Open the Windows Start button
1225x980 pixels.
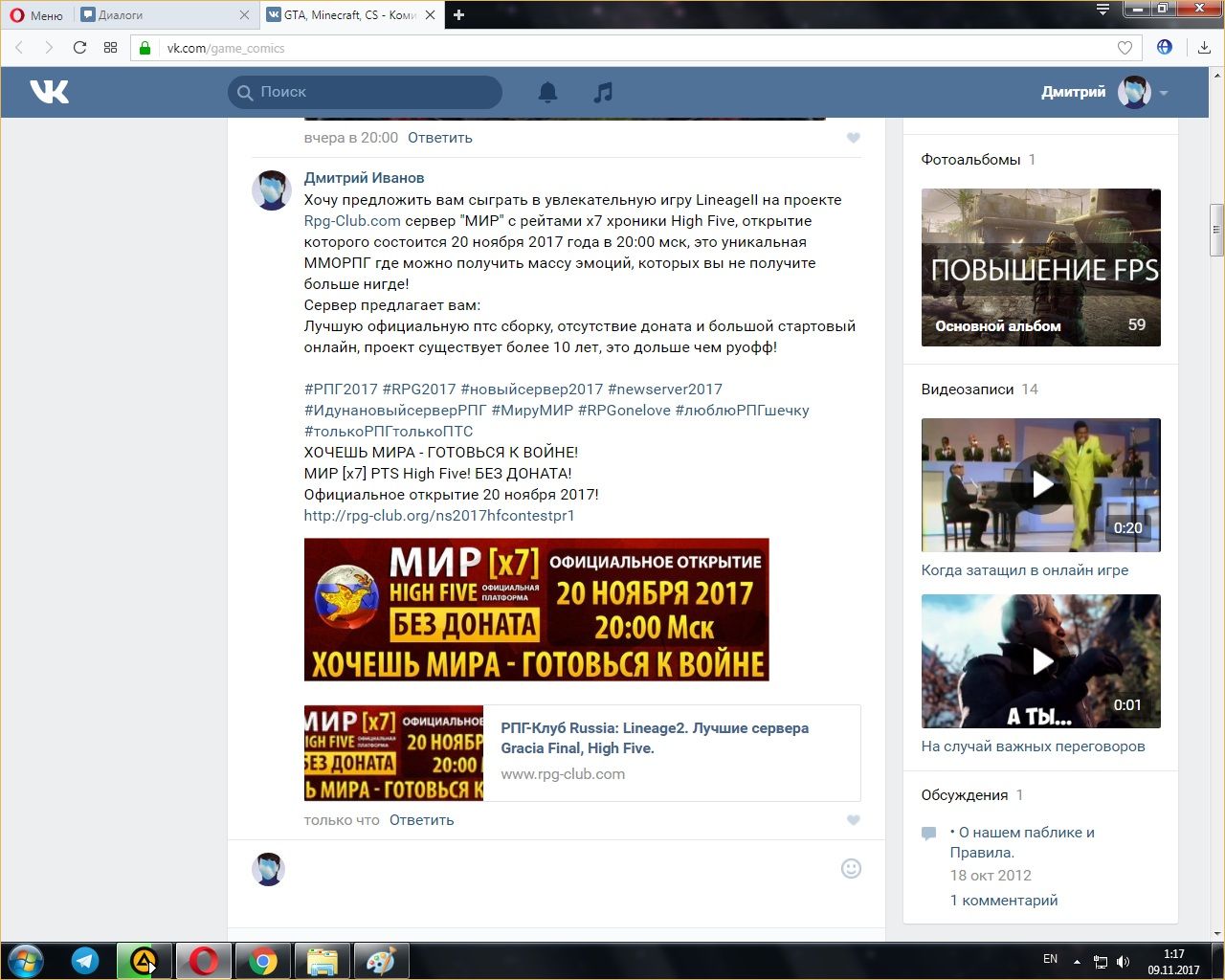point(25,961)
